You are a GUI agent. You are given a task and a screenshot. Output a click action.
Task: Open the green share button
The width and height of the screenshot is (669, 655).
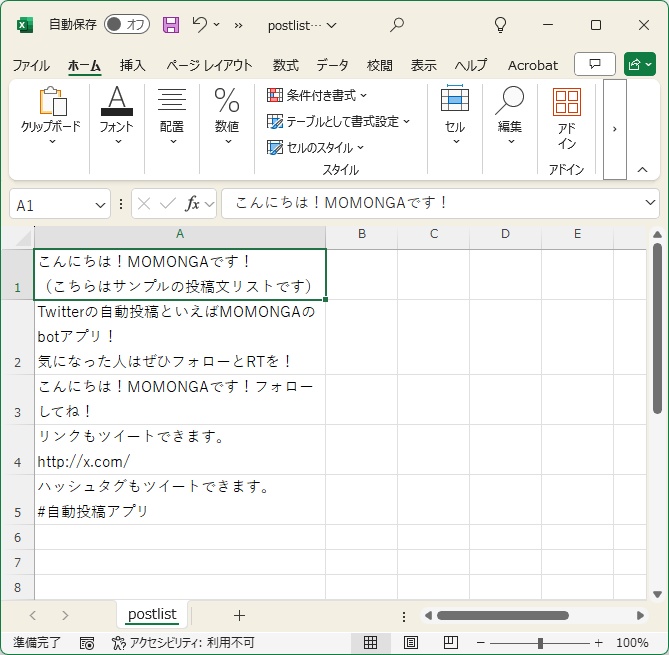pos(640,64)
